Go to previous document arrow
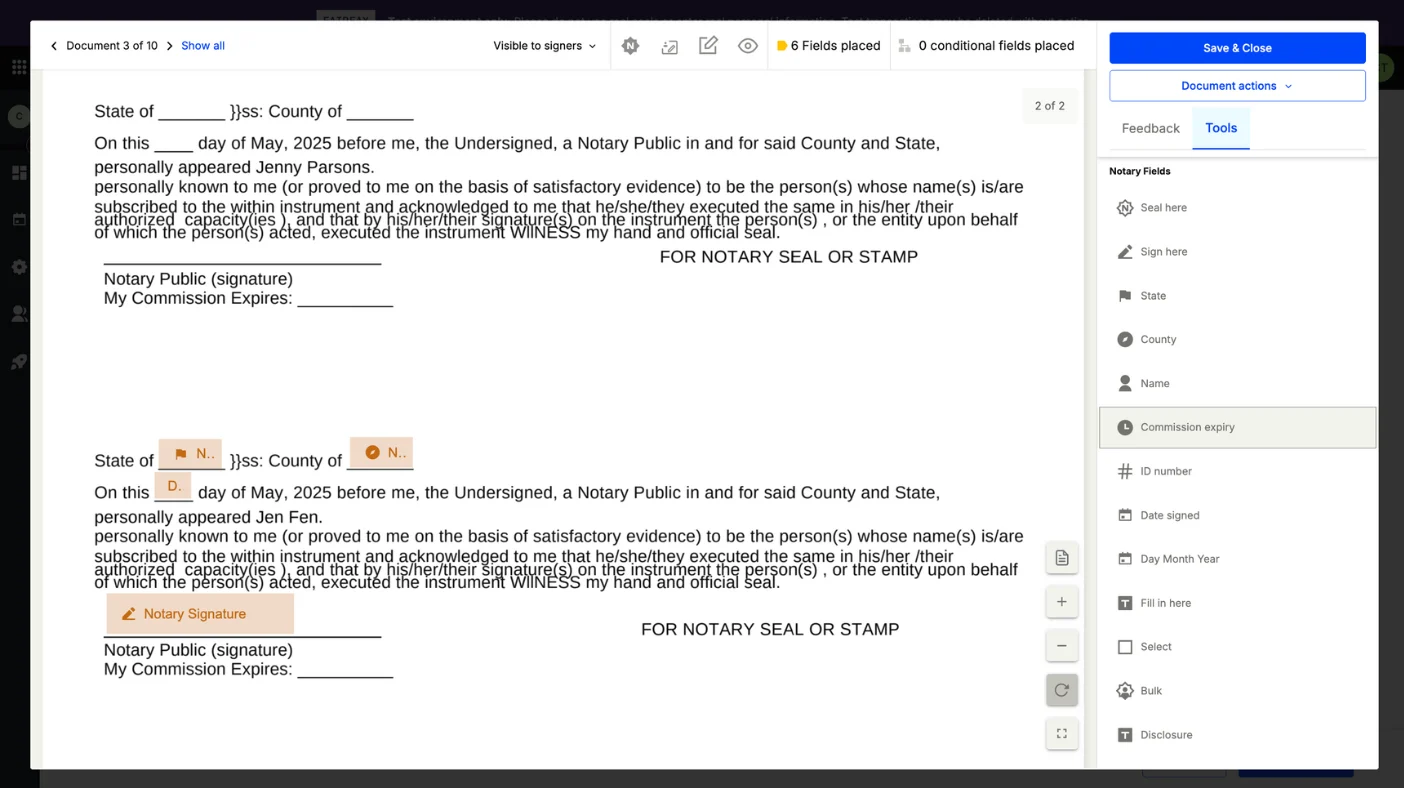The height and width of the screenshot is (788, 1404). [x=54, y=46]
